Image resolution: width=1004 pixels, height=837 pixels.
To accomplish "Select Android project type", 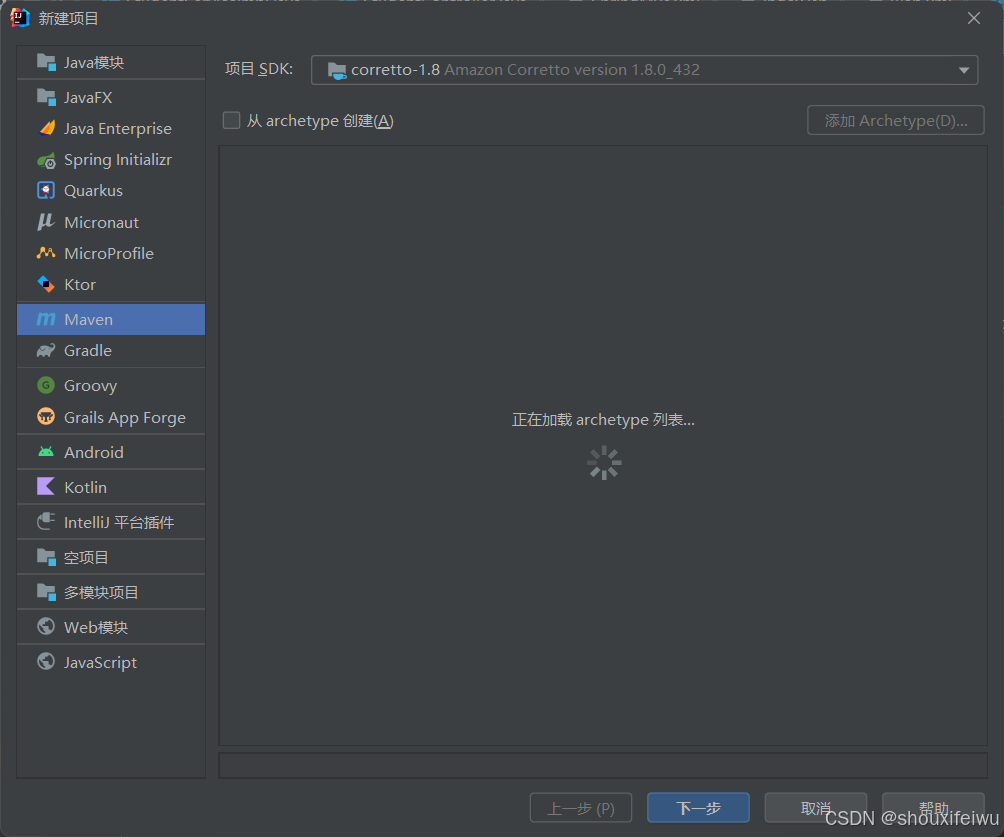I will pyautogui.click(x=111, y=452).
